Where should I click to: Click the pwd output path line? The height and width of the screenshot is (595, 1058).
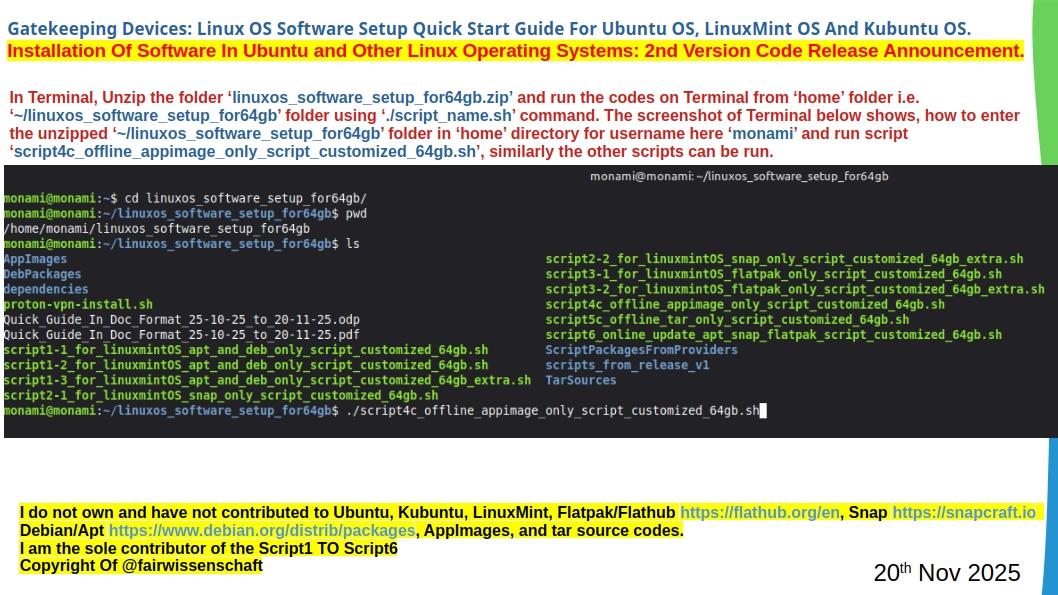(157, 229)
